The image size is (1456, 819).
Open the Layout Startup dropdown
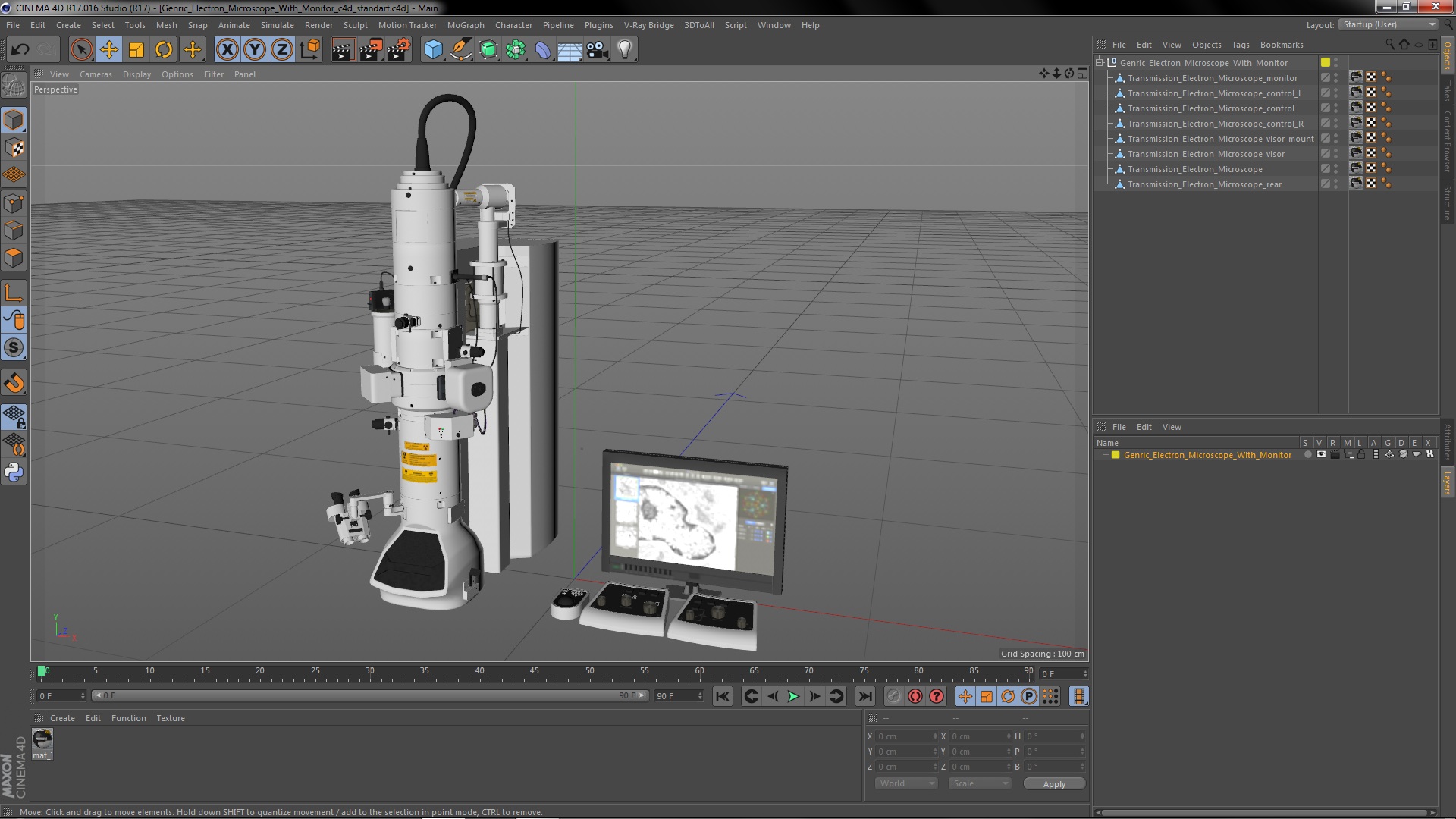(x=1389, y=25)
